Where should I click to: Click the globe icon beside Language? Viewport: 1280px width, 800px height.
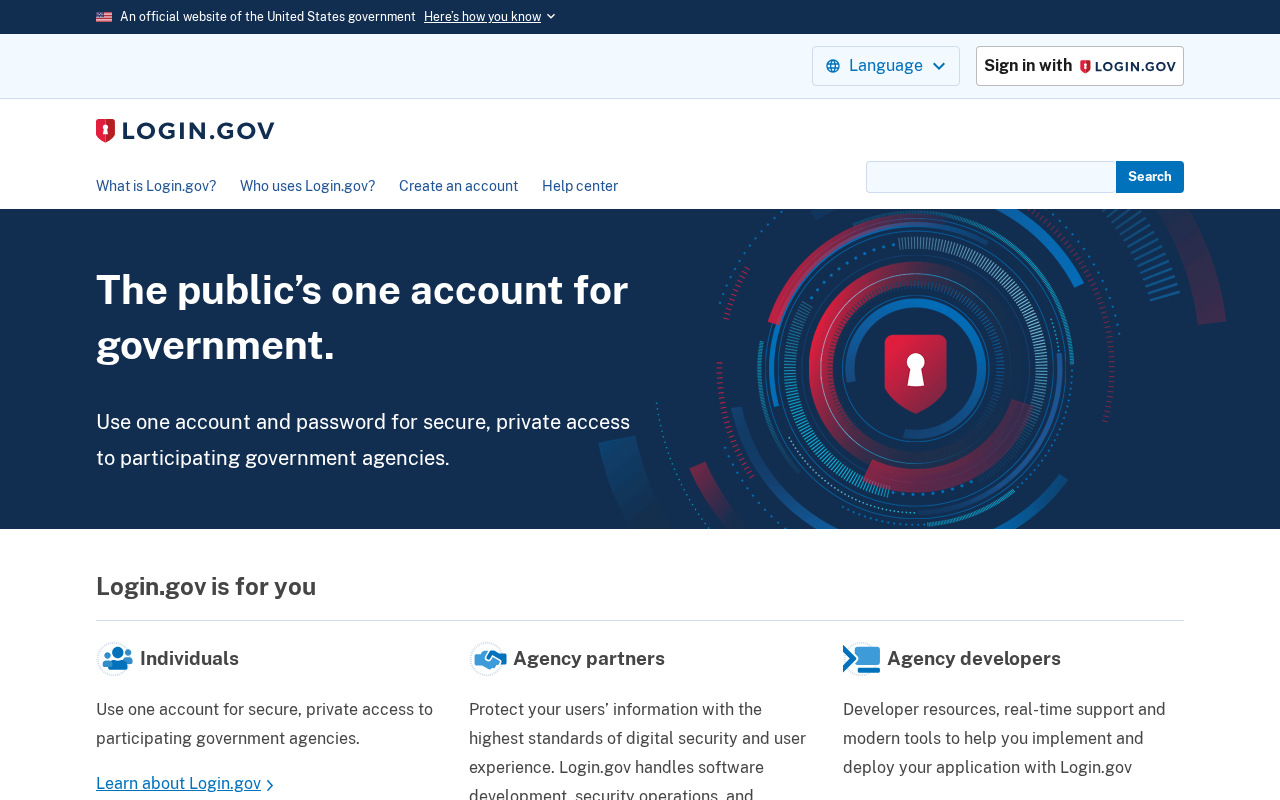click(833, 66)
